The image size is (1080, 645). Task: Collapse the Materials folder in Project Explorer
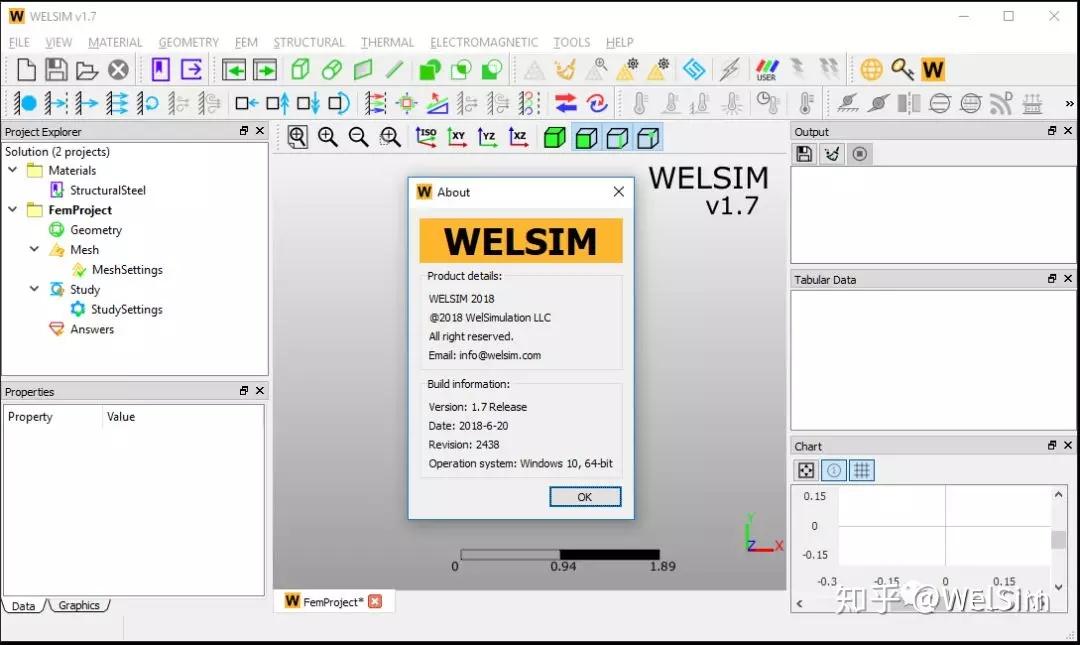pos(10,170)
